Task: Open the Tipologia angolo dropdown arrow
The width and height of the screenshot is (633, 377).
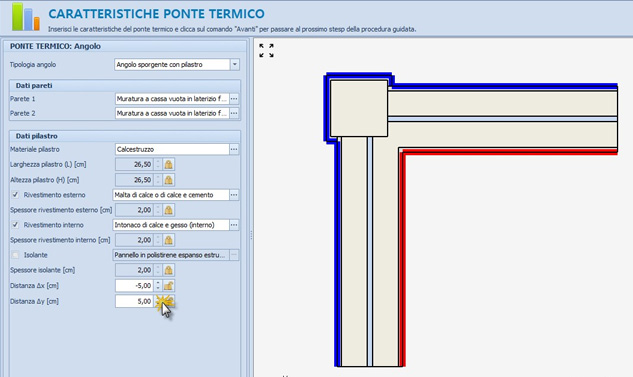Action: click(235, 65)
